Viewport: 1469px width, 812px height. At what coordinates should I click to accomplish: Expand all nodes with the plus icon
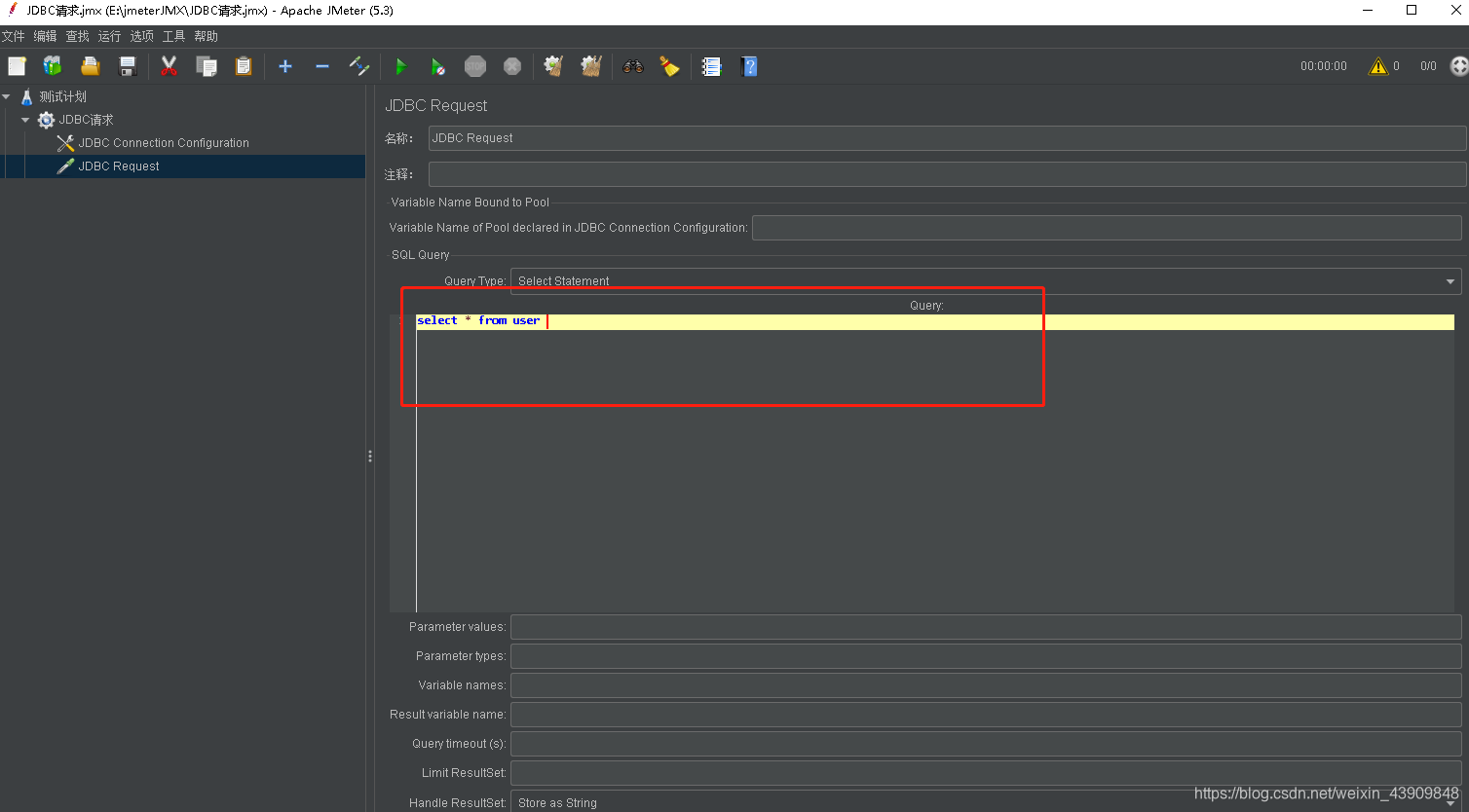coord(285,66)
